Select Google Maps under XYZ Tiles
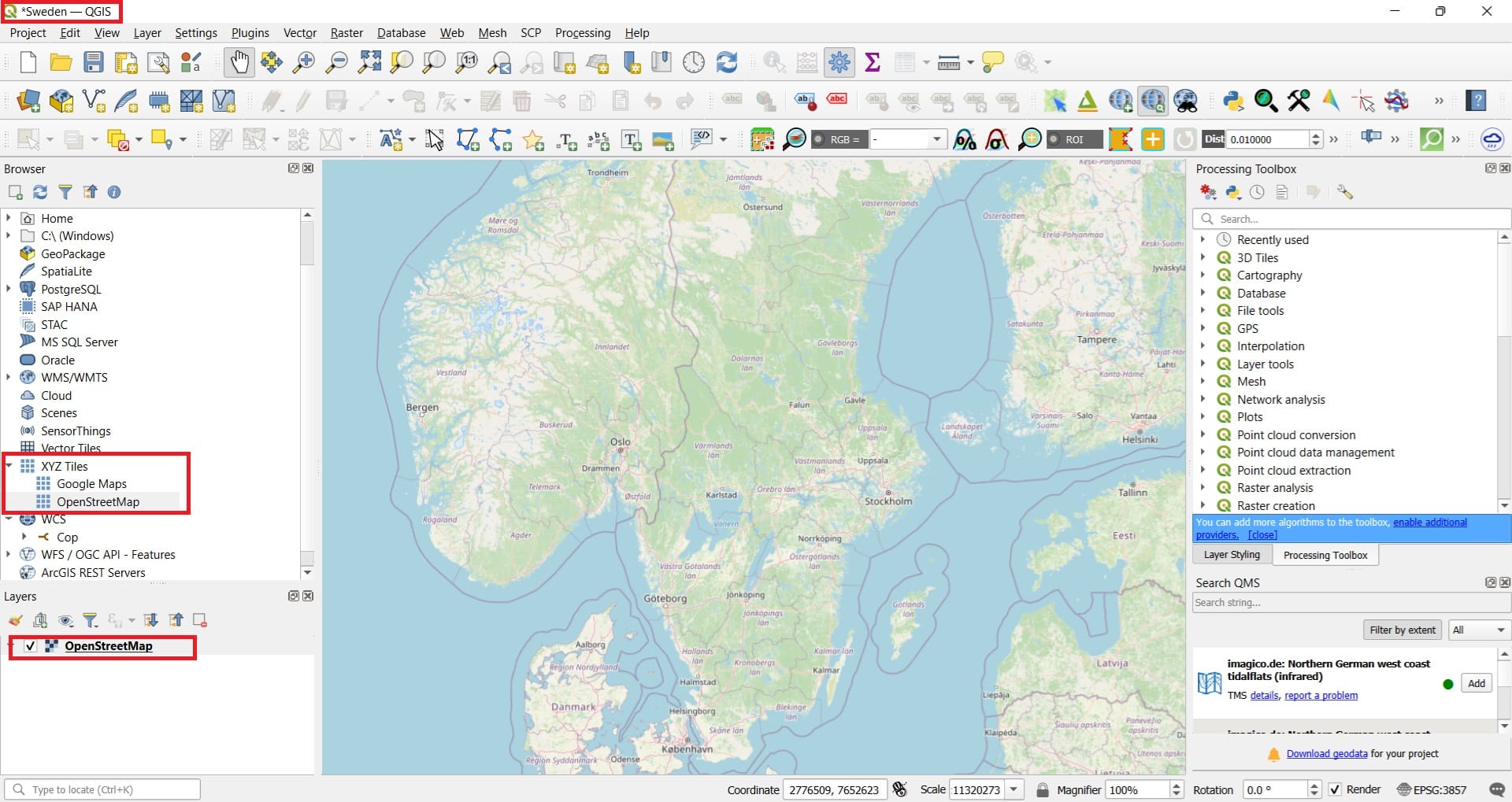The image size is (1512, 802). 91,484
